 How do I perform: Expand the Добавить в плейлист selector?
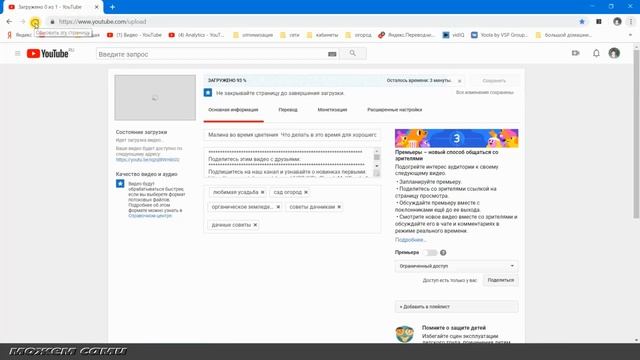pos(456,307)
